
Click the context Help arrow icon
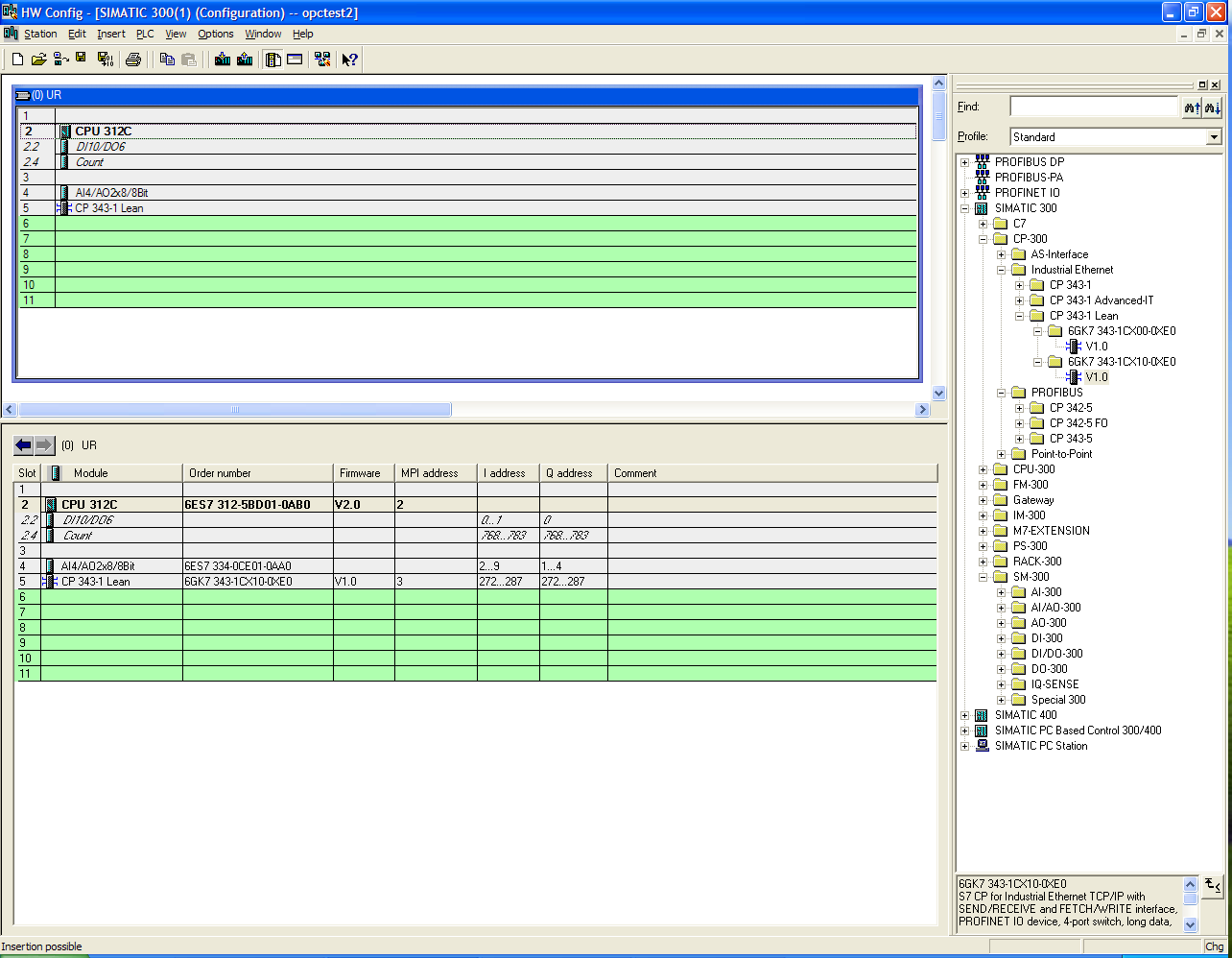349,60
